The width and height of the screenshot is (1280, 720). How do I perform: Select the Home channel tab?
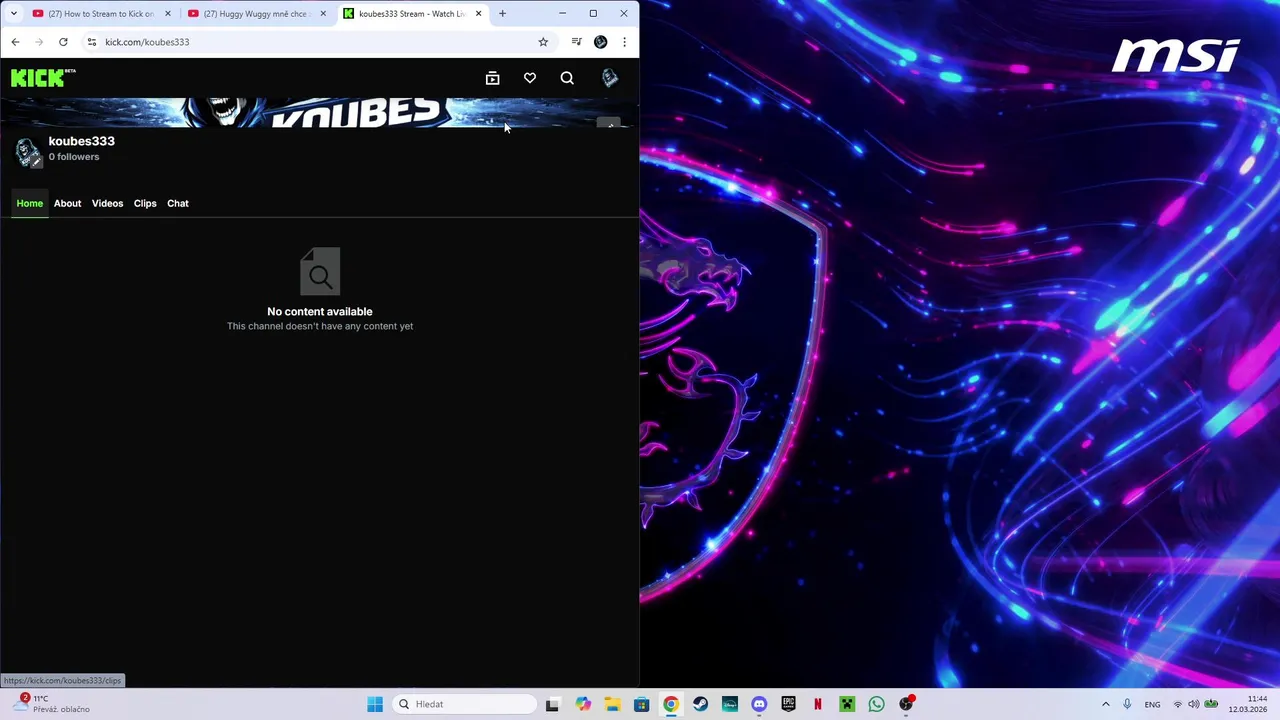(30, 203)
